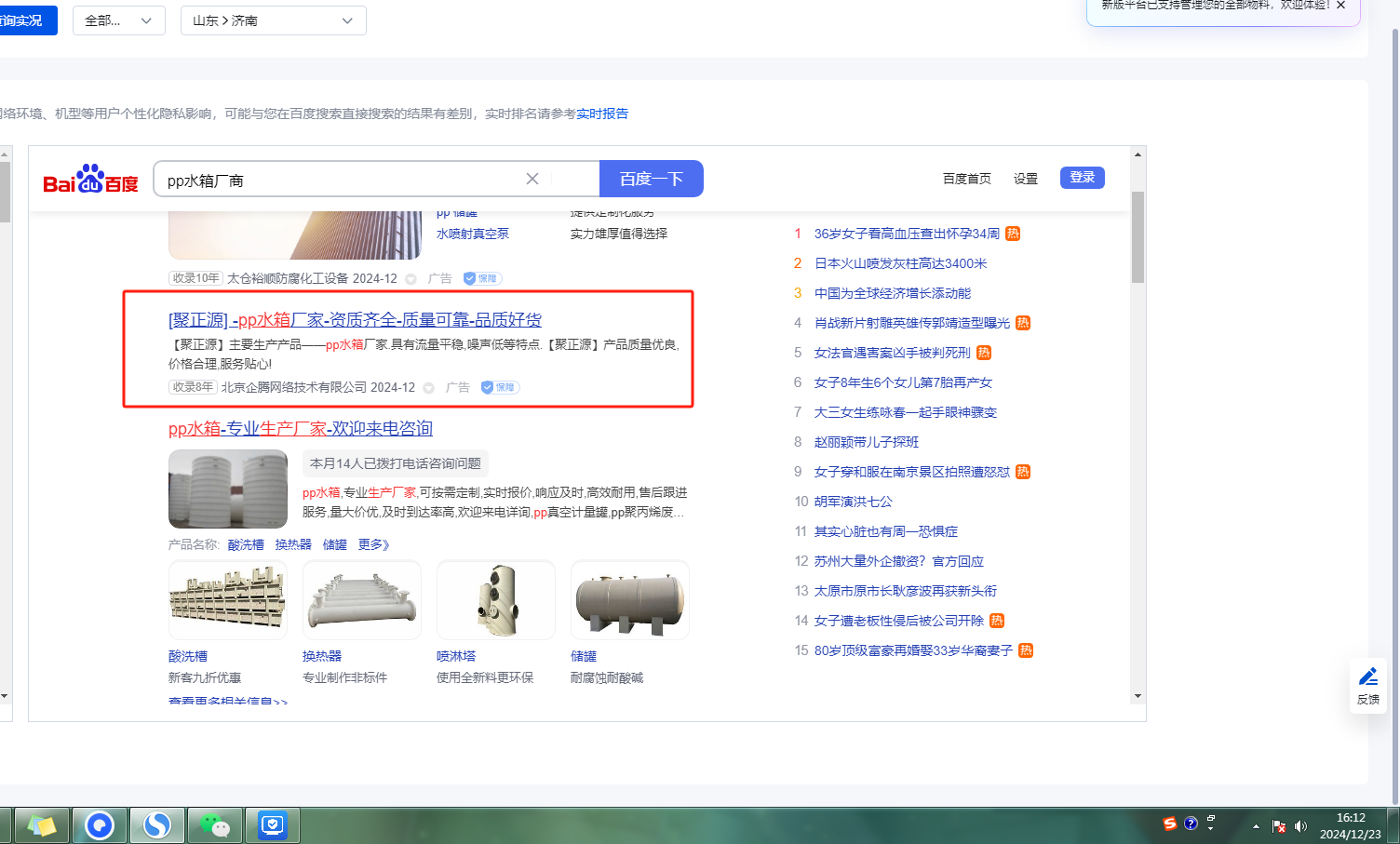1400x844 pixels.
Task: Open 太原市原市长耿彦波再获新头衔 hot search
Action: (x=906, y=591)
